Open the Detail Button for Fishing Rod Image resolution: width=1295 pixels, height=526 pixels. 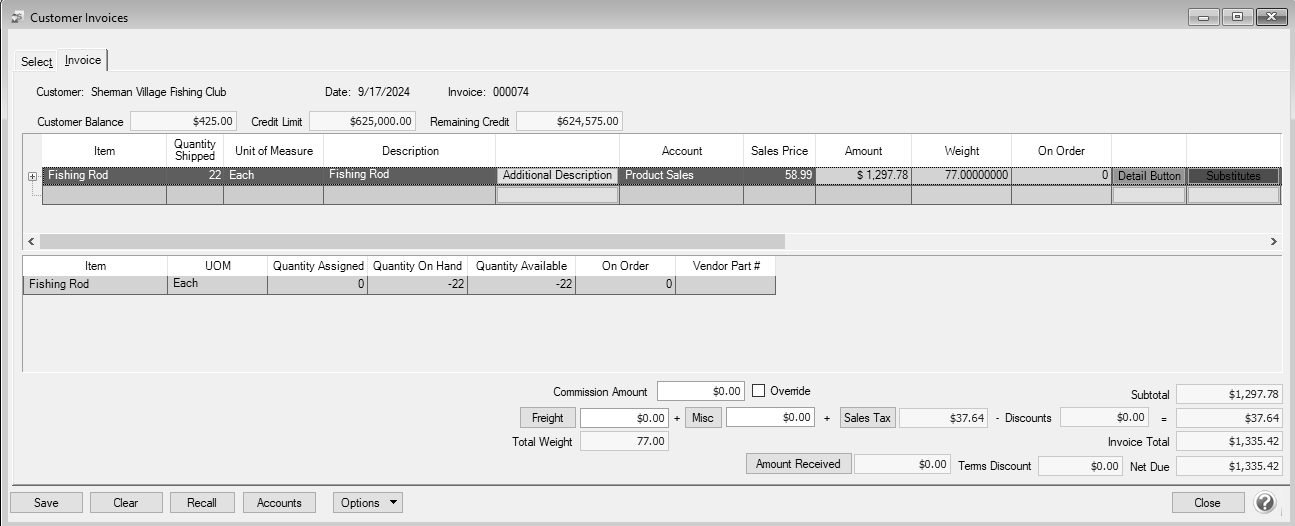click(1149, 176)
